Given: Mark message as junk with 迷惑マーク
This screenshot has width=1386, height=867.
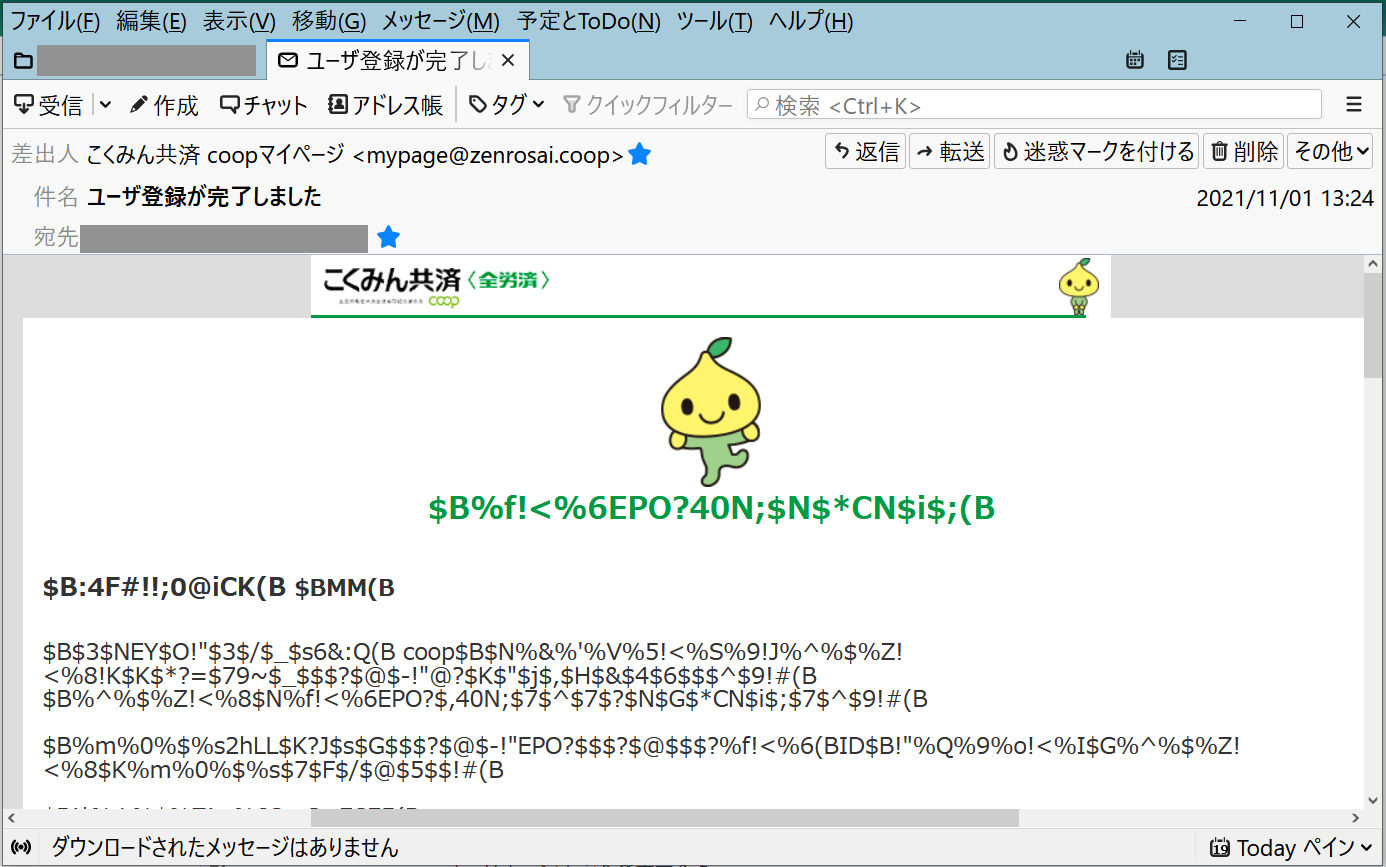Looking at the screenshot, I should point(1096,152).
